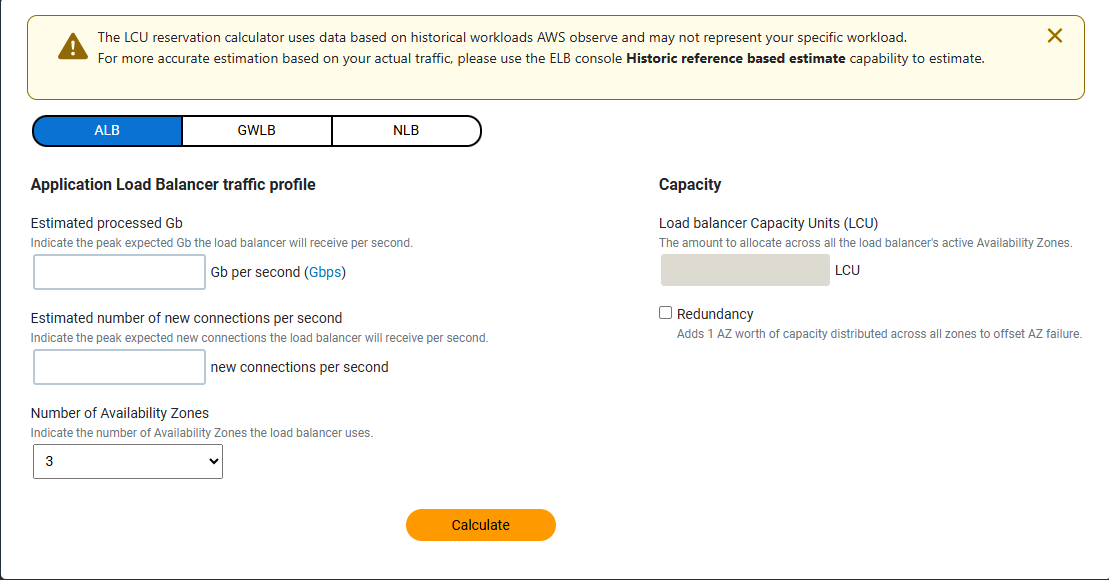Select the NLB load balancer tab

tap(405, 131)
